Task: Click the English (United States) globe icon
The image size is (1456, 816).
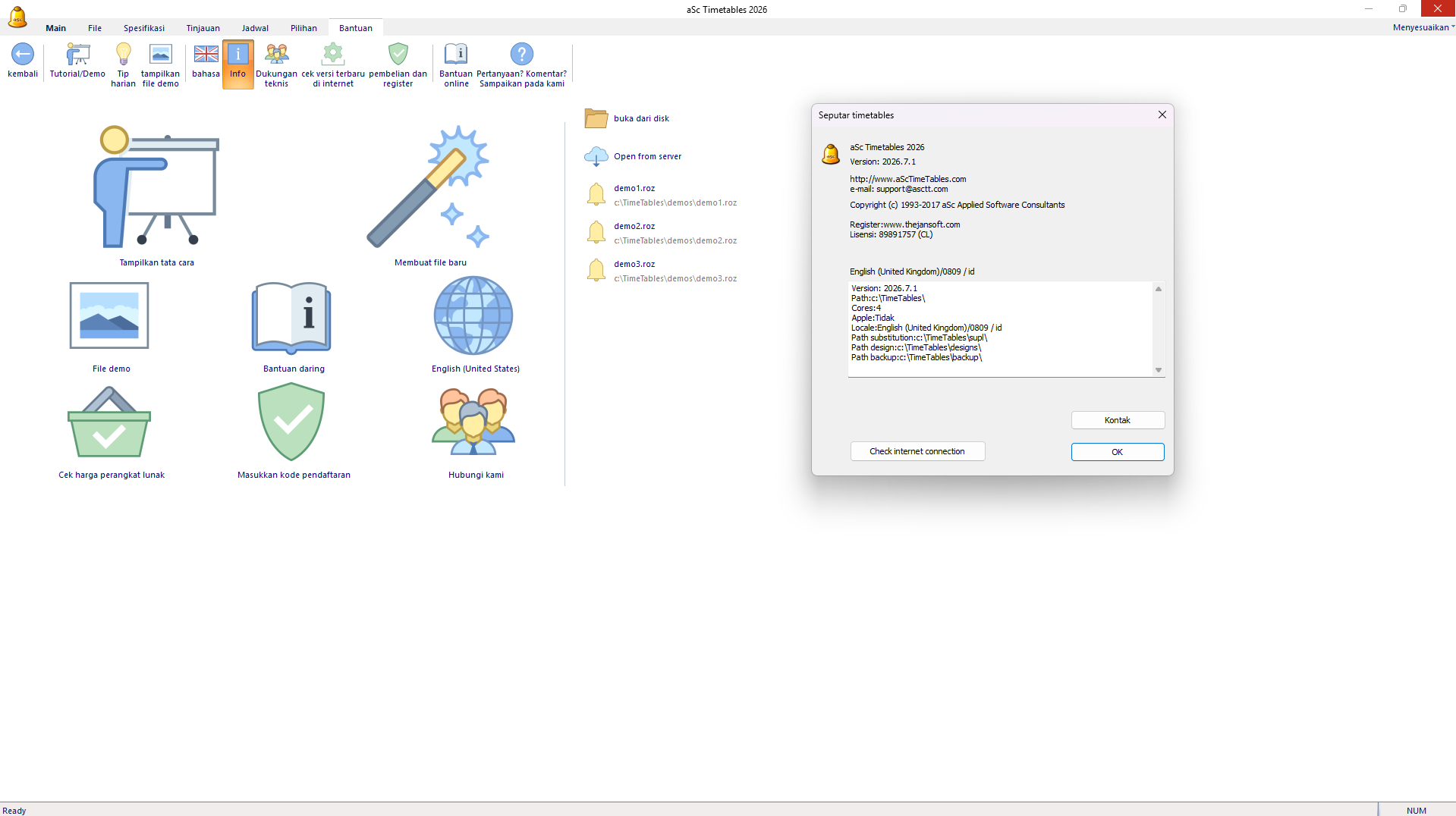Action: tap(473, 315)
